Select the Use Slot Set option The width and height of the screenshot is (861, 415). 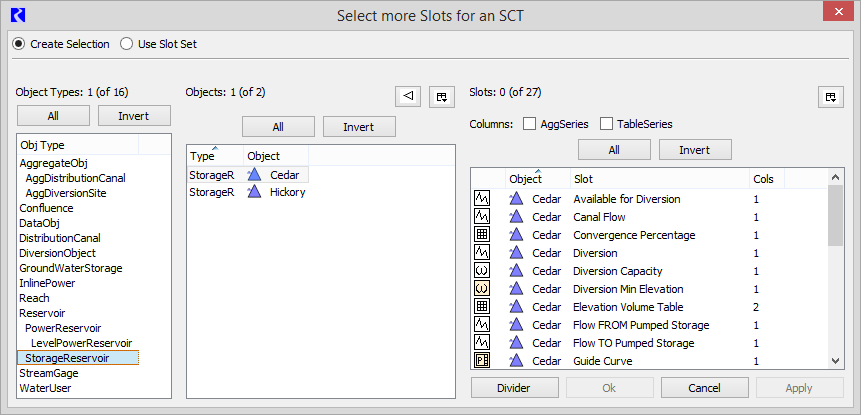click(x=127, y=44)
